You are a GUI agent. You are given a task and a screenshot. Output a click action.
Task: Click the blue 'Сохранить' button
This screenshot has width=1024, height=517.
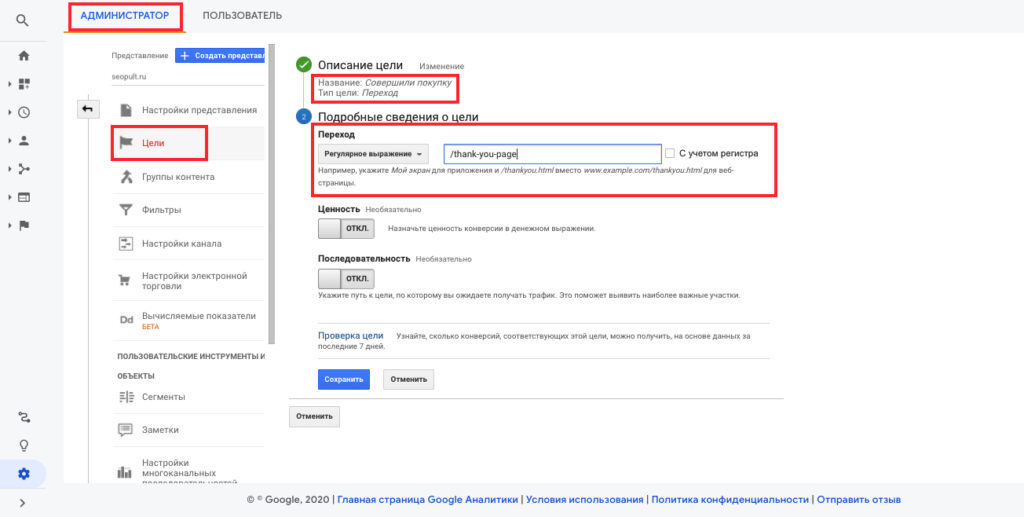pyautogui.click(x=344, y=380)
